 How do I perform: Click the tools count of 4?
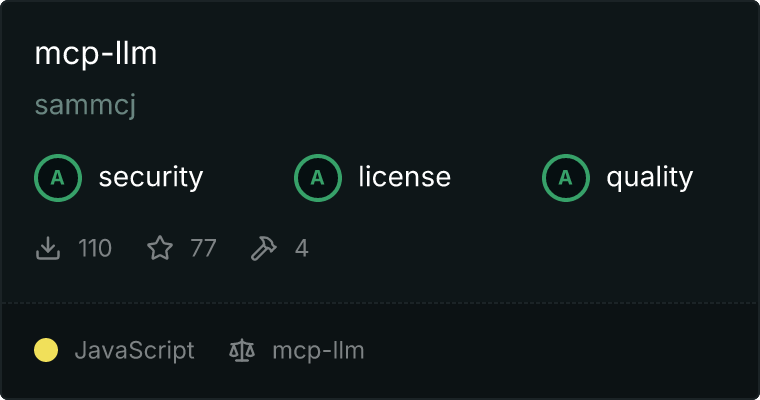point(301,248)
